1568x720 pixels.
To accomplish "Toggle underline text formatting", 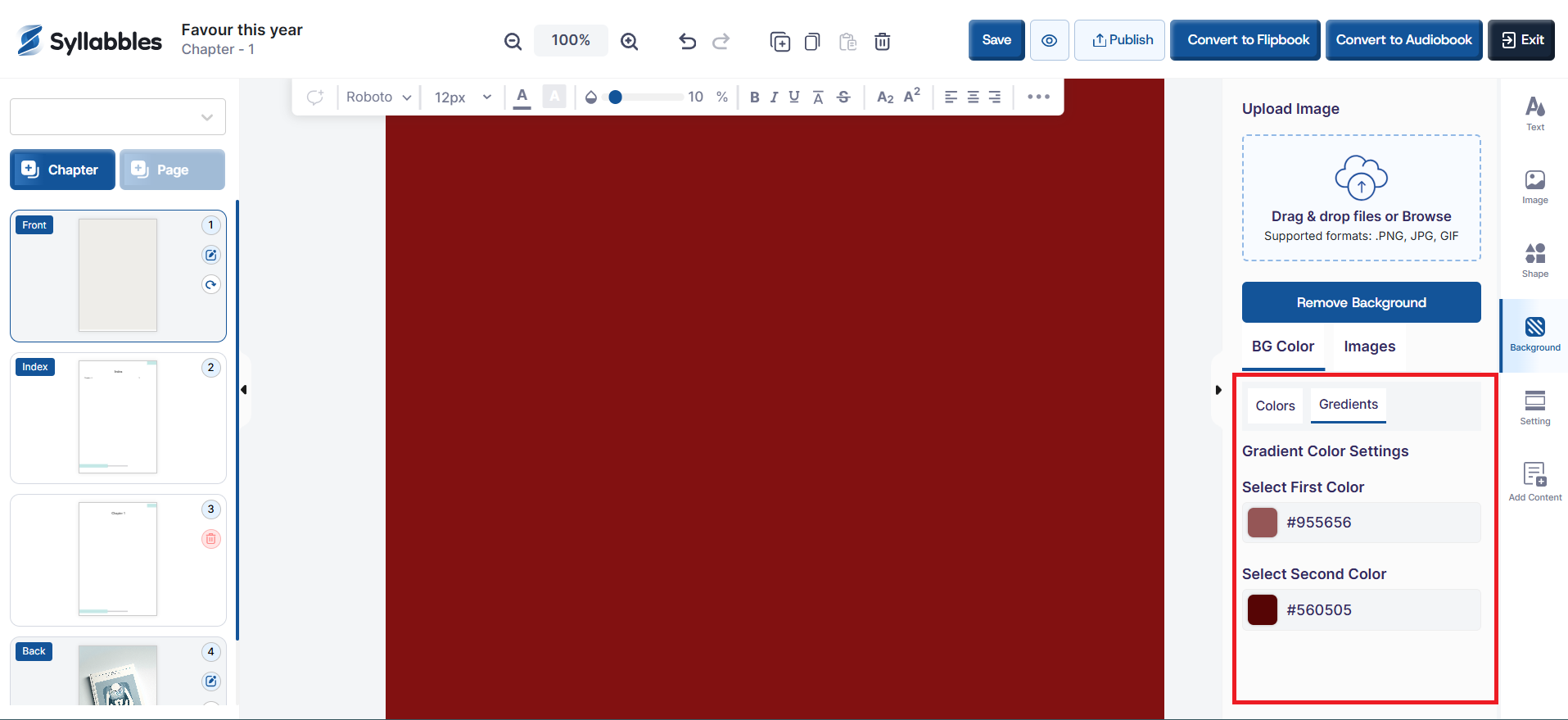I will [x=793, y=97].
